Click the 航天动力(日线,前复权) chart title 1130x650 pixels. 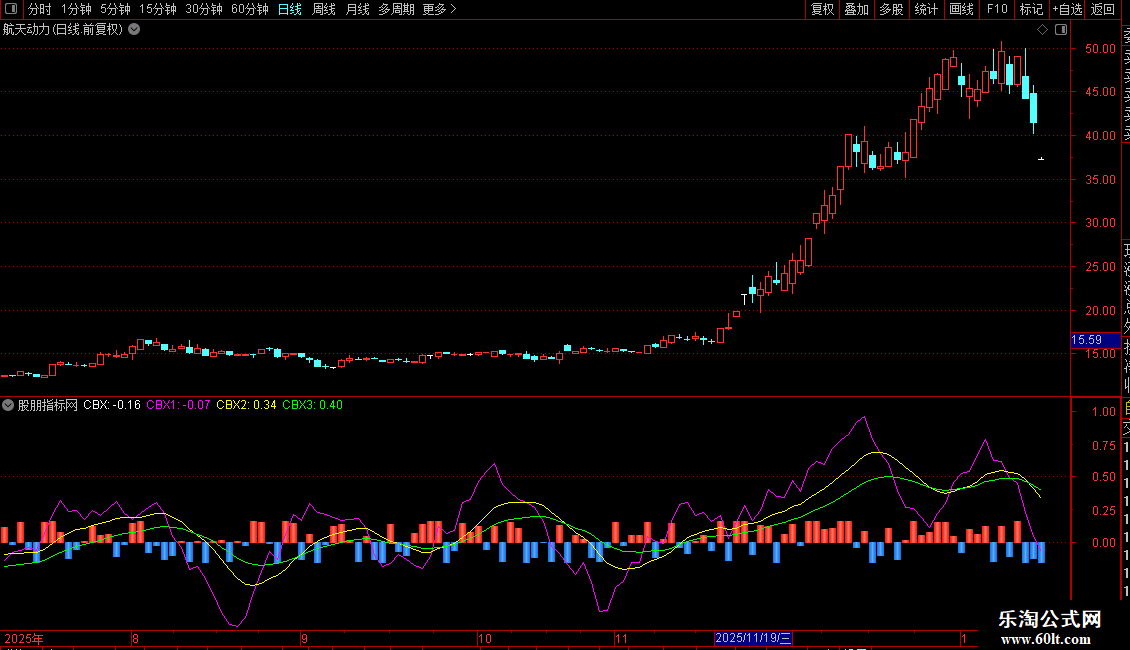pos(63,30)
